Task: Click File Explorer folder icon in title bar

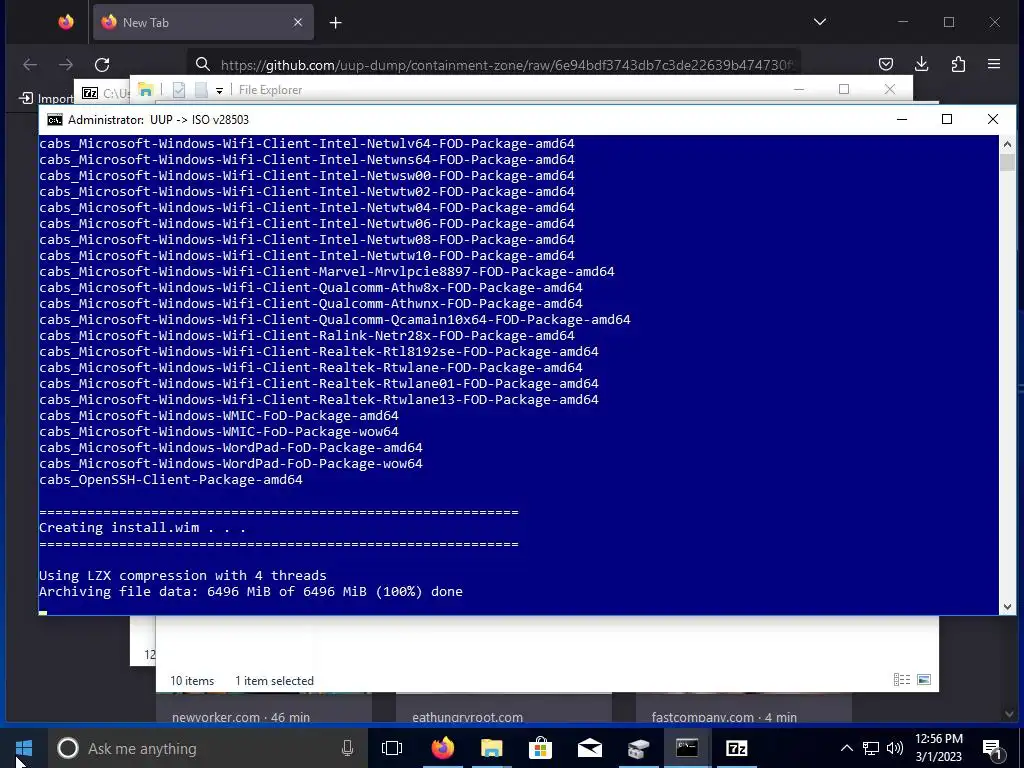Action: [145, 89]
